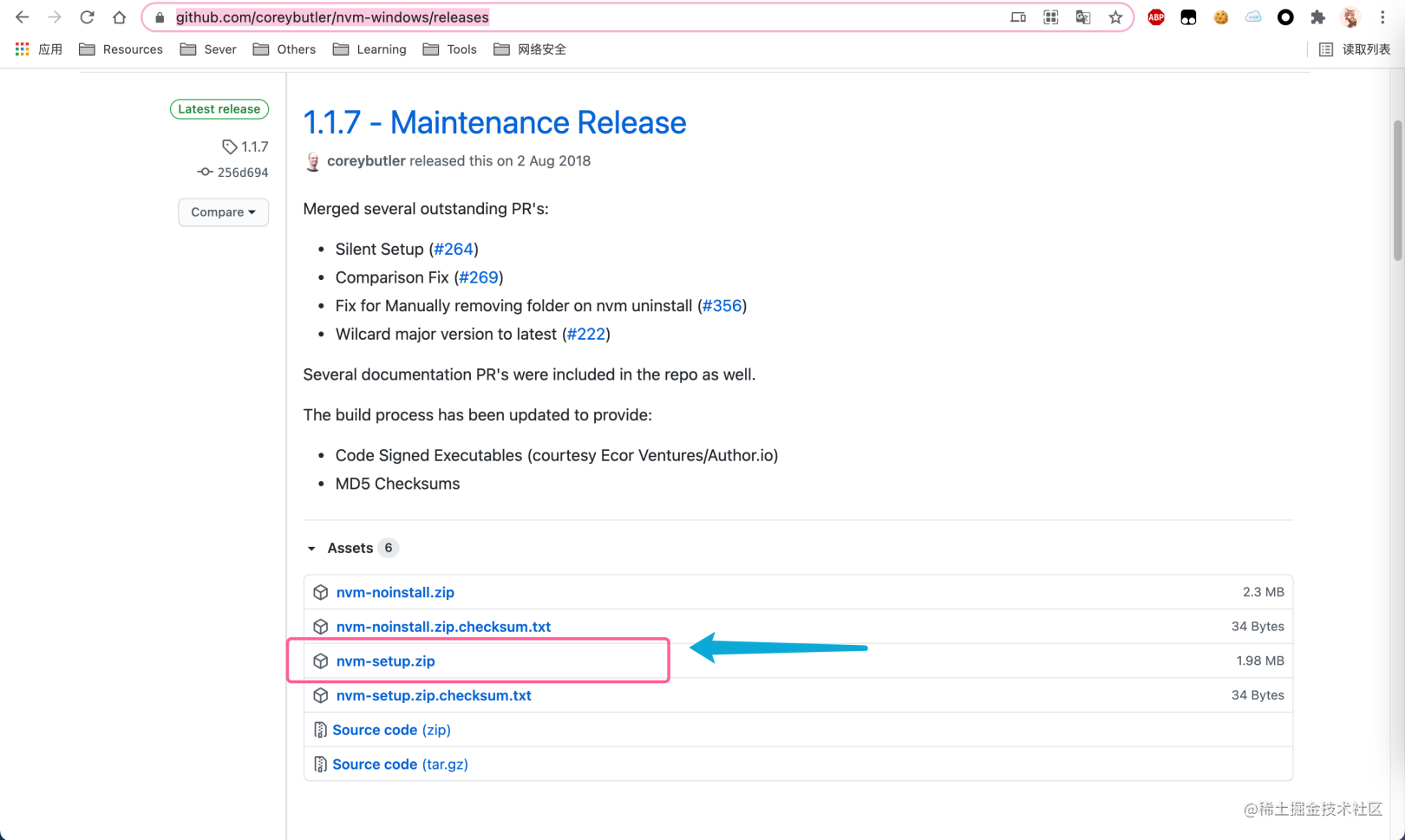
Task: Go back to the previous page
Action: pyautogui.click(x=23, y=17)
